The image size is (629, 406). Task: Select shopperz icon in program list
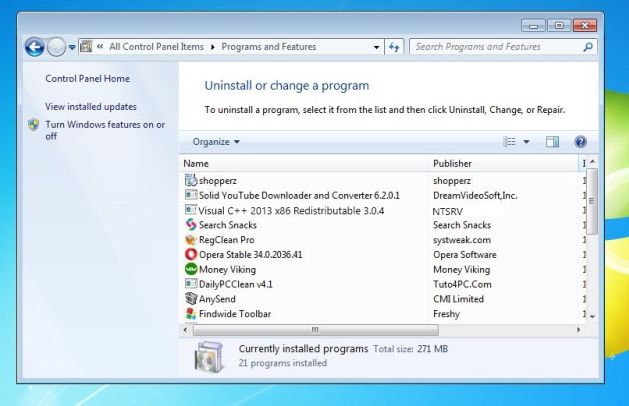tap(191, 180)
